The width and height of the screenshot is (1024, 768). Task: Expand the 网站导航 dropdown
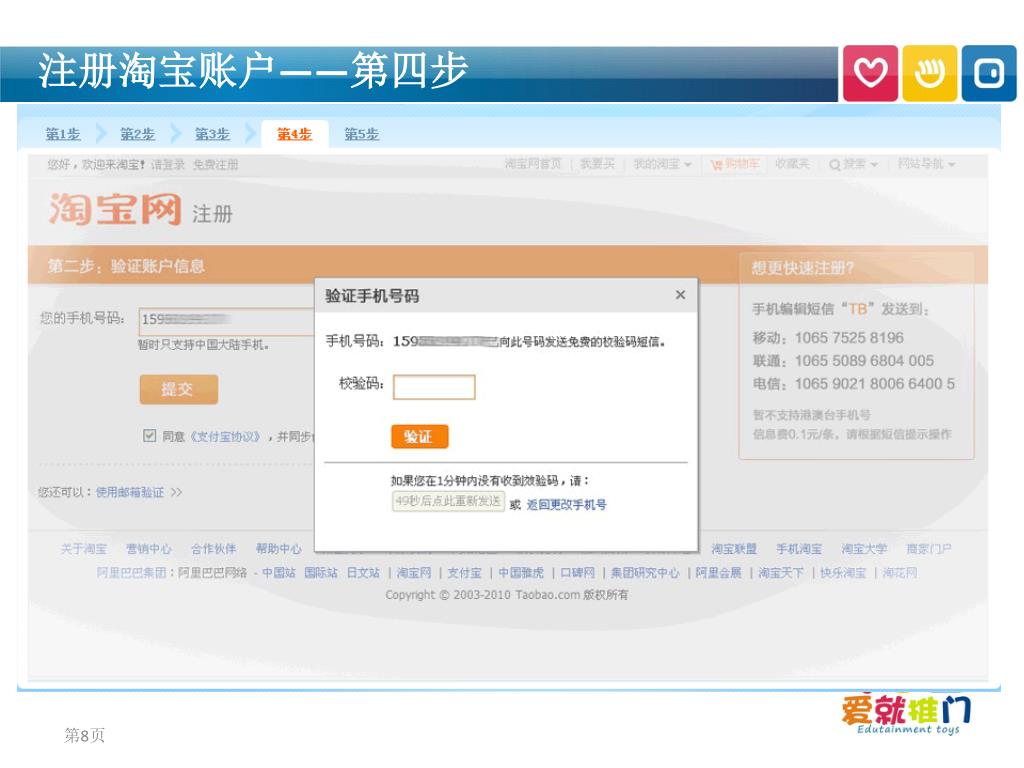click(x=926, y=164)
